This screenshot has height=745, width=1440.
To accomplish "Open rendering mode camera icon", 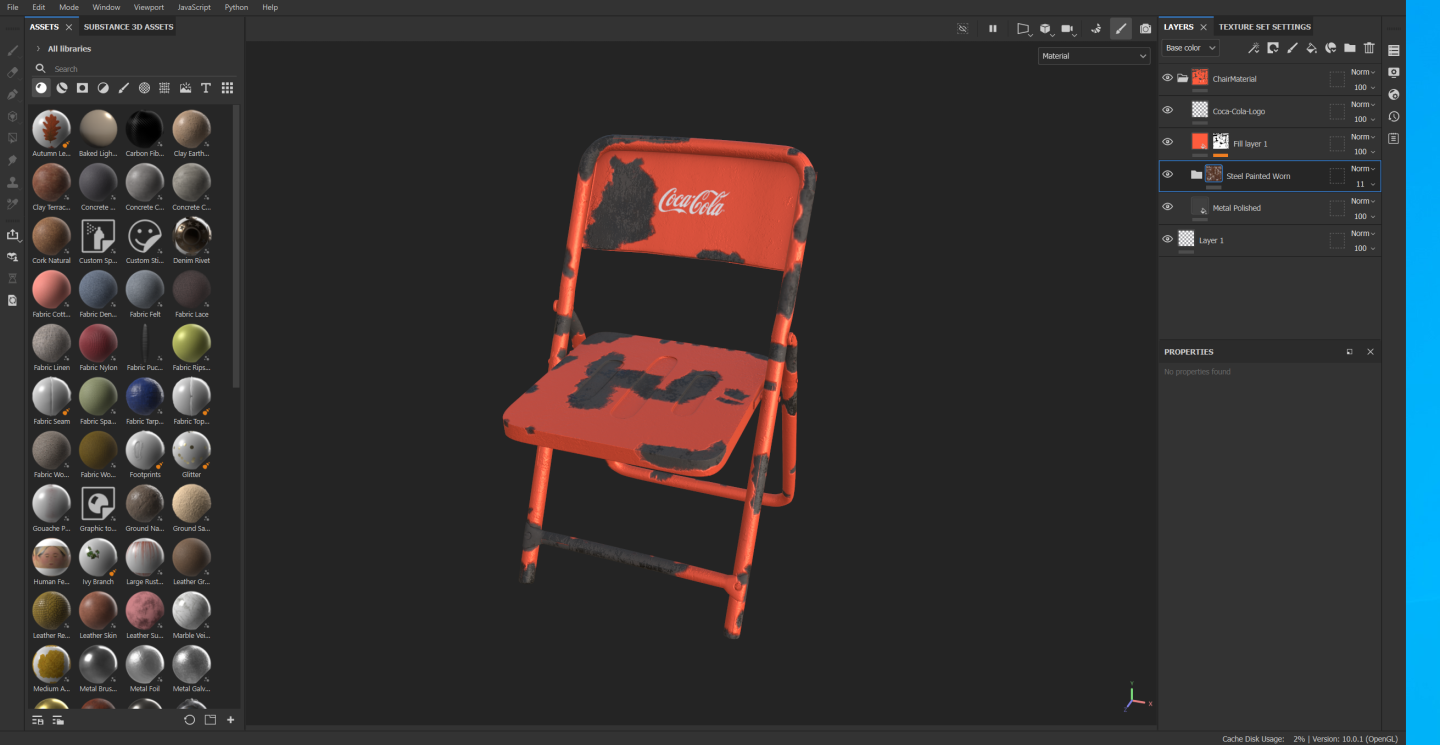I will [x=1145, y=29].
